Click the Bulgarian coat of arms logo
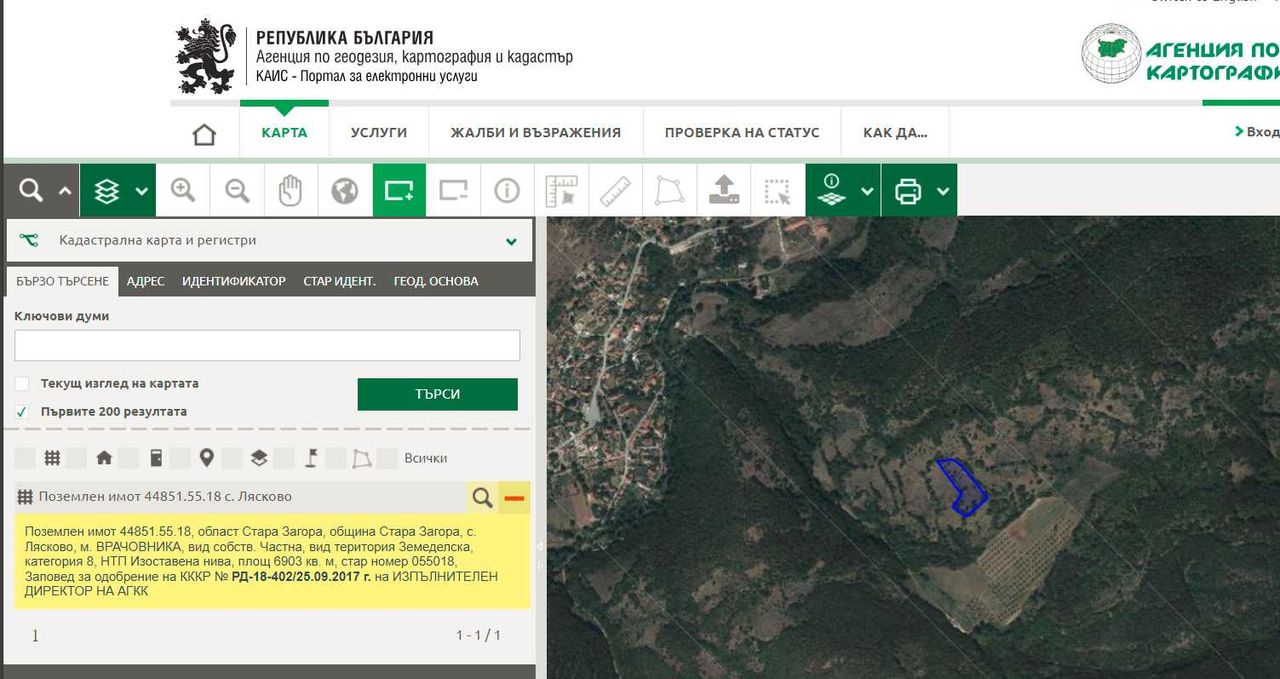The height and width of the screenshot is (679, 1280). coord(205,57)
